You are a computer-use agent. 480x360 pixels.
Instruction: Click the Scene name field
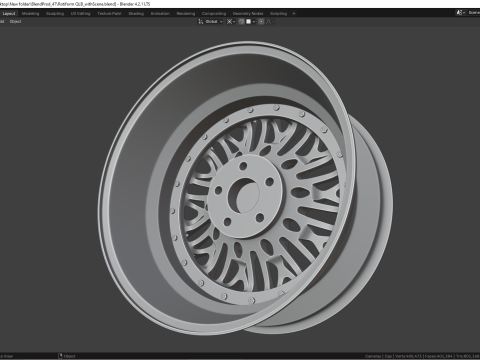point(473,13)
